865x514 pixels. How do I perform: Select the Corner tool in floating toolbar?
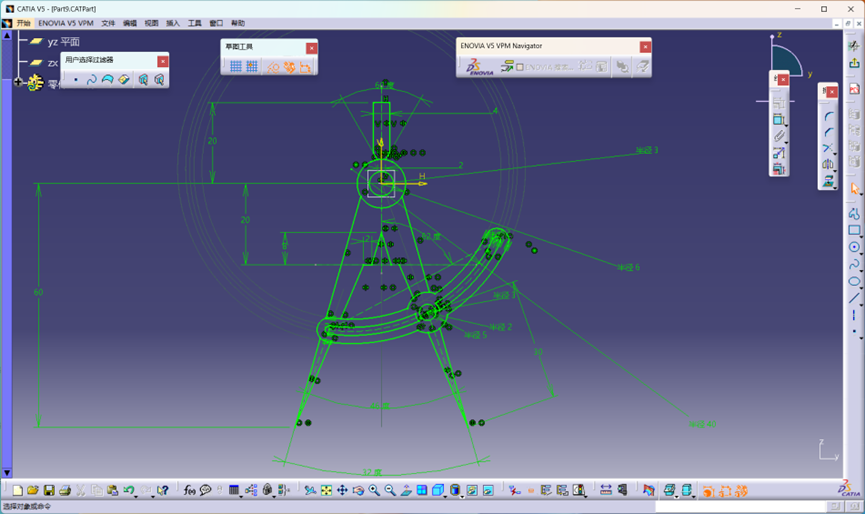(828, 115)
